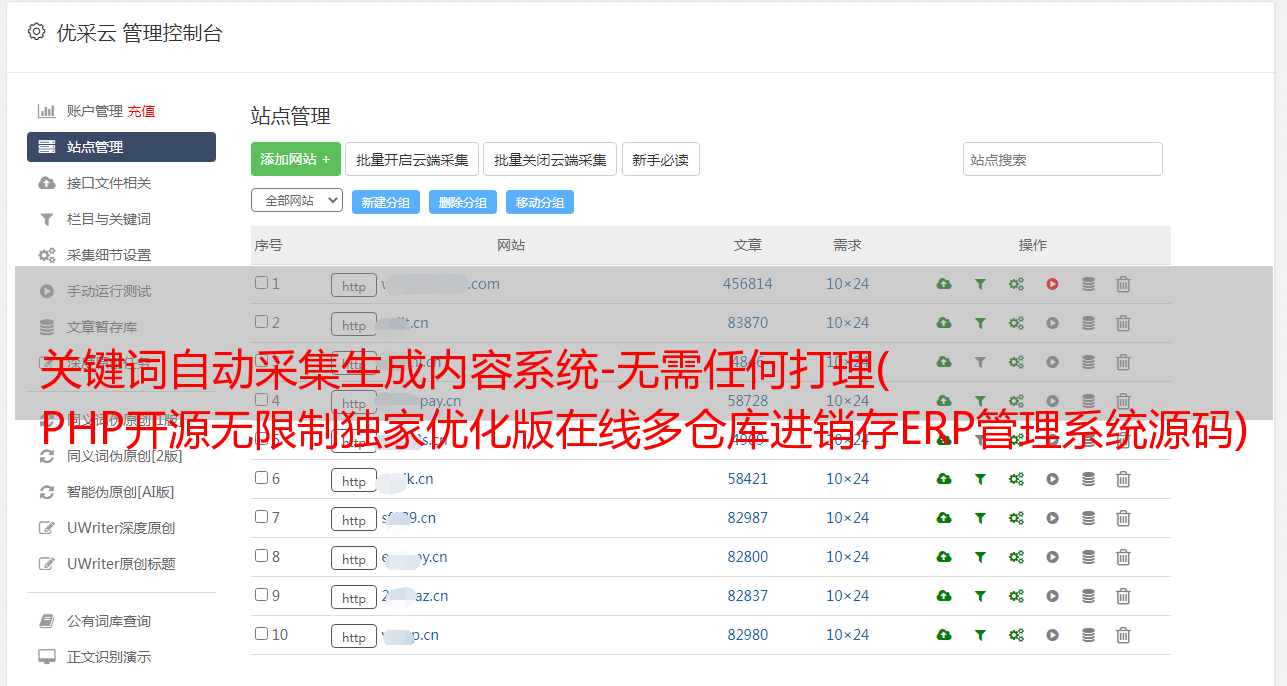Open article count 58421 link

tap(748, 479)
